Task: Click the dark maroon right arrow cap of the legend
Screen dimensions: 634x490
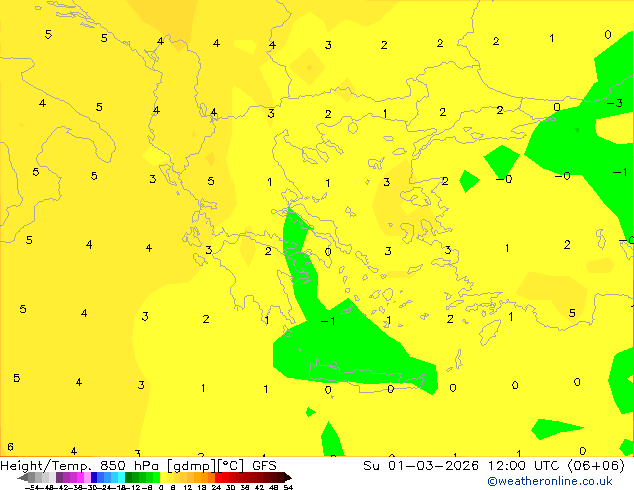Action: coord(288,477)
